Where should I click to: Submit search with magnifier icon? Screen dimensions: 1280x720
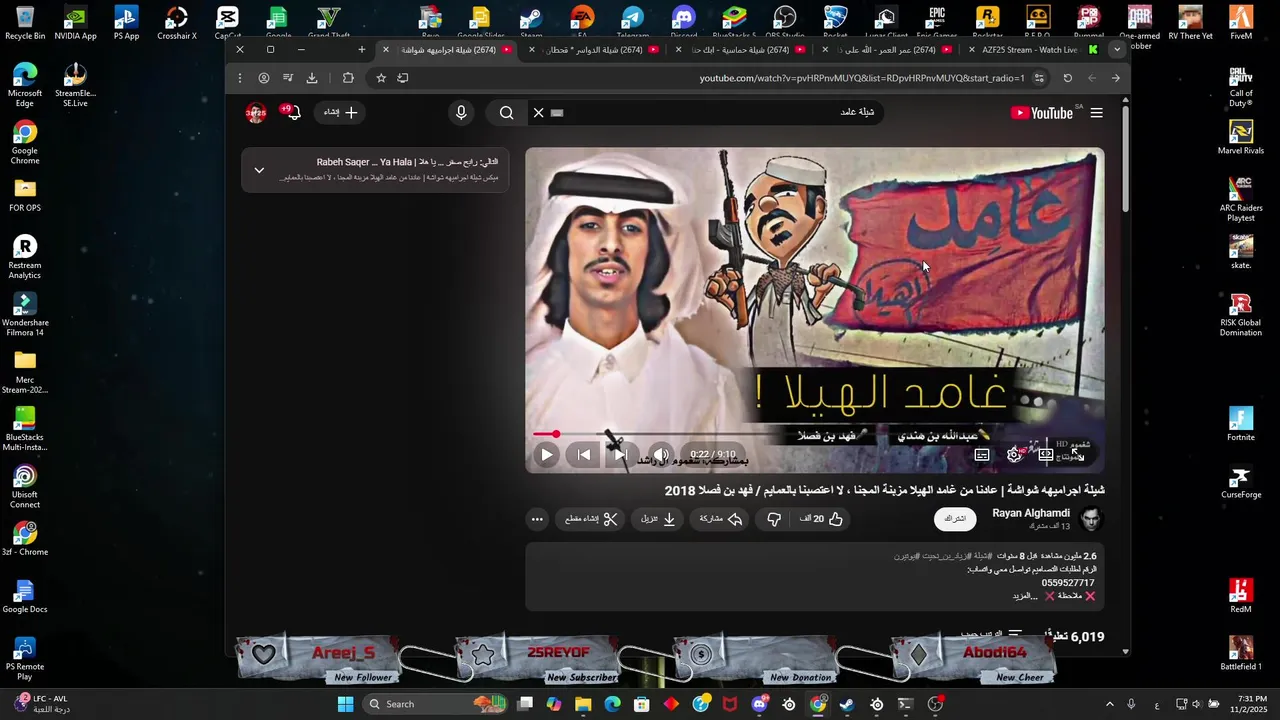point(507,113)
